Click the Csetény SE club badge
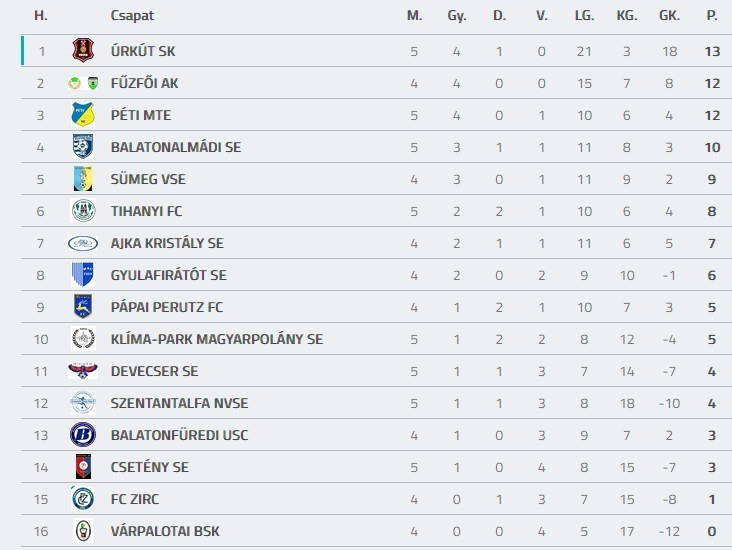This screenshot has width=732, height=550. 82,467
